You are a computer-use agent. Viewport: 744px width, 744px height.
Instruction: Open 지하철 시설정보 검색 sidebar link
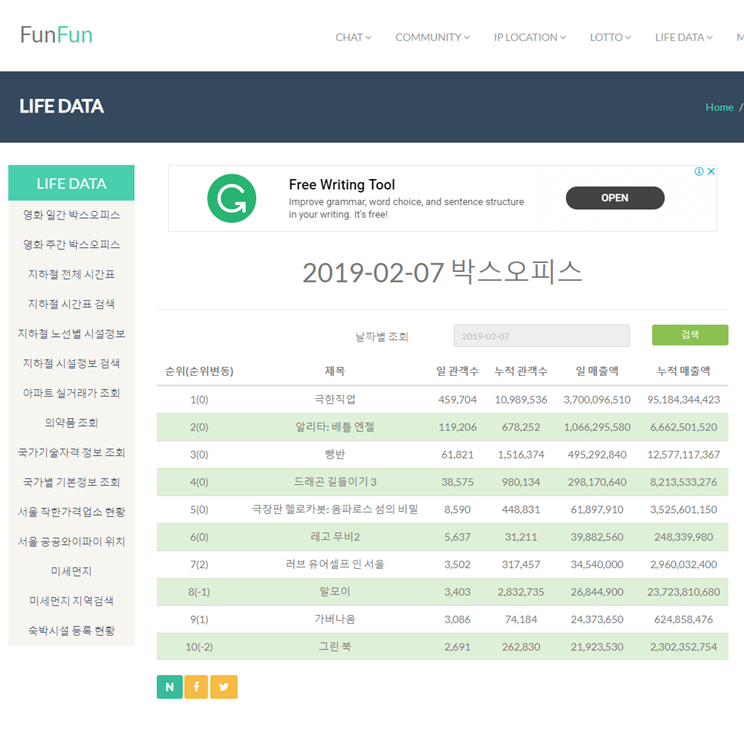pos(71,363)
